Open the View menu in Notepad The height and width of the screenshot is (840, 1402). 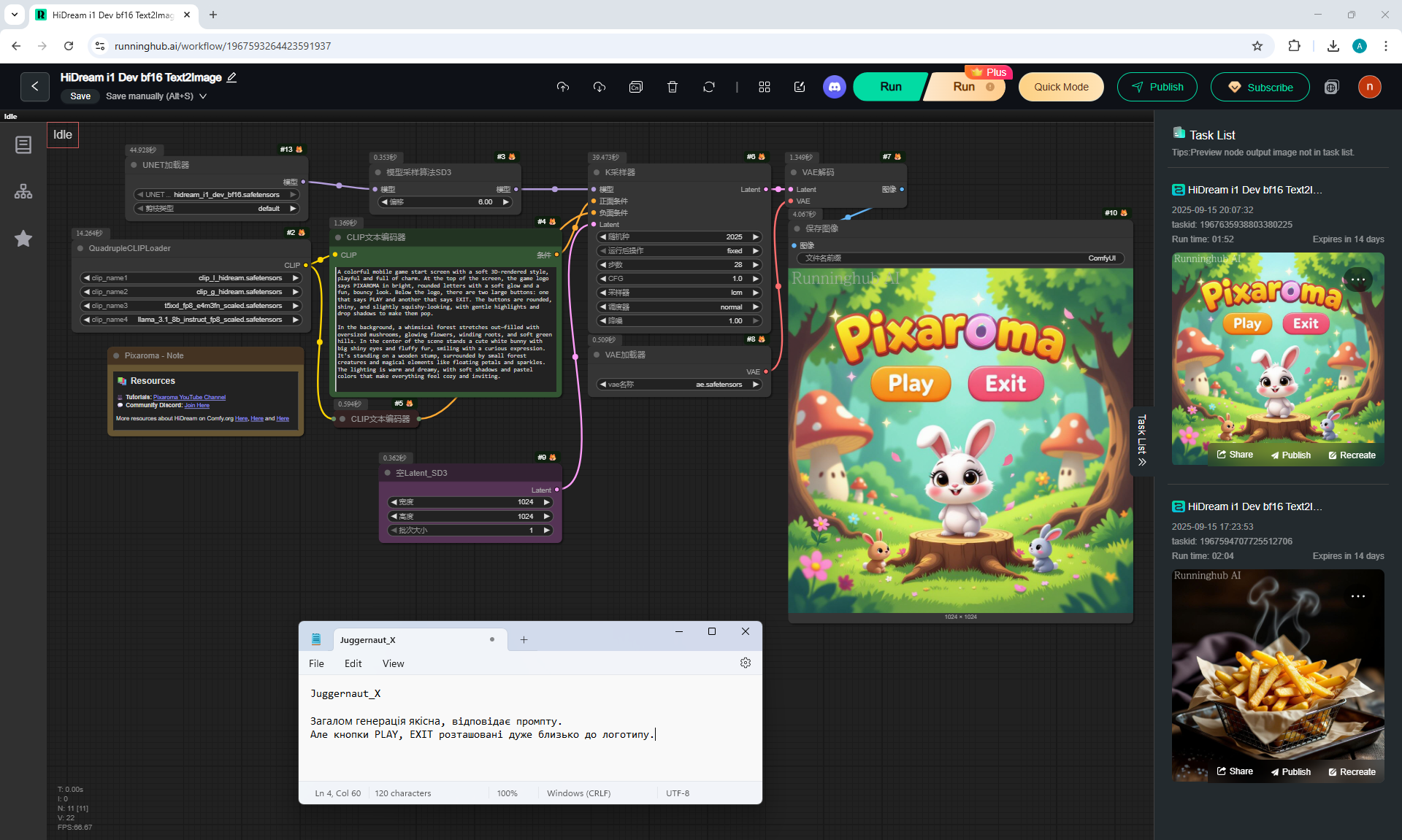[x=393, y=663]
